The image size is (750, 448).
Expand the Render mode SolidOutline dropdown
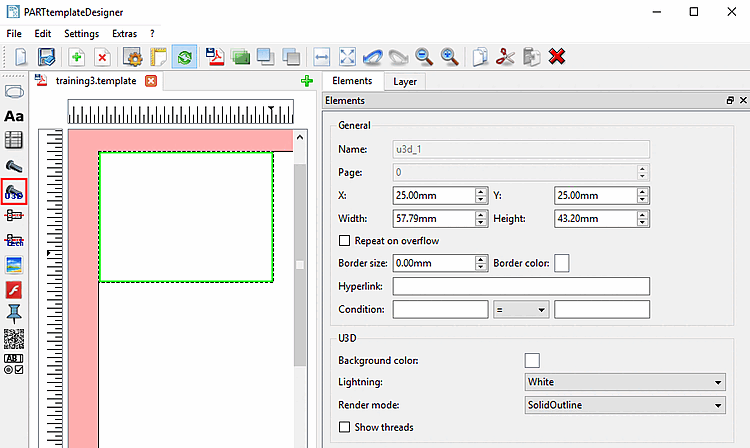point(625,405)
